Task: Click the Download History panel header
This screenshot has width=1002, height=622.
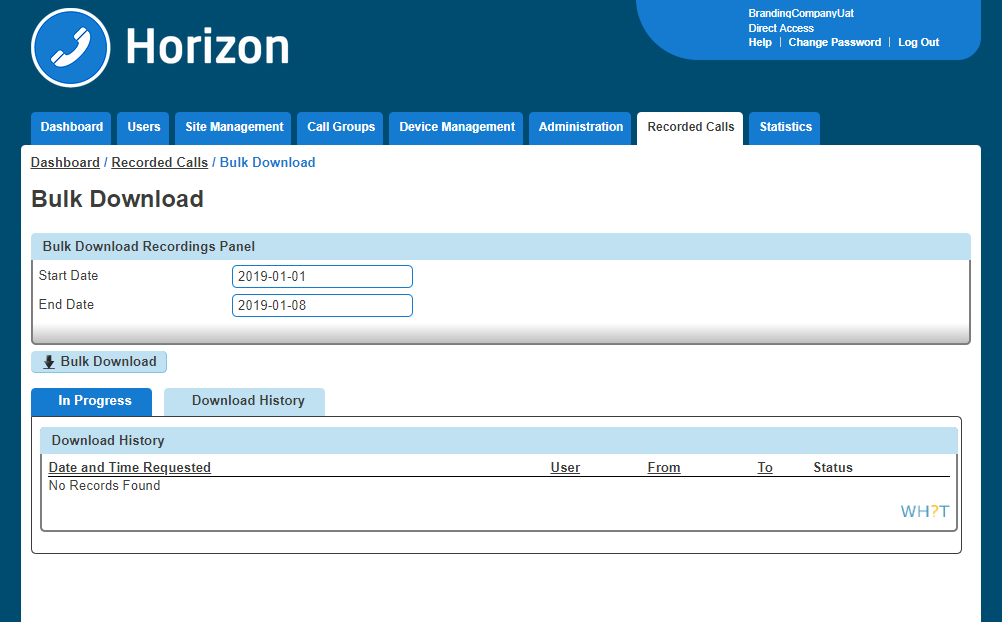Action: tap(499, 440)
